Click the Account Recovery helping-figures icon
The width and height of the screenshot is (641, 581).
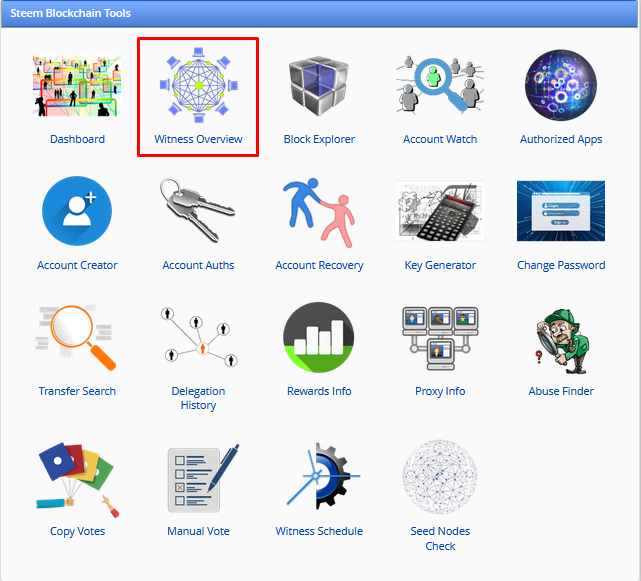[x=319, y=213]
